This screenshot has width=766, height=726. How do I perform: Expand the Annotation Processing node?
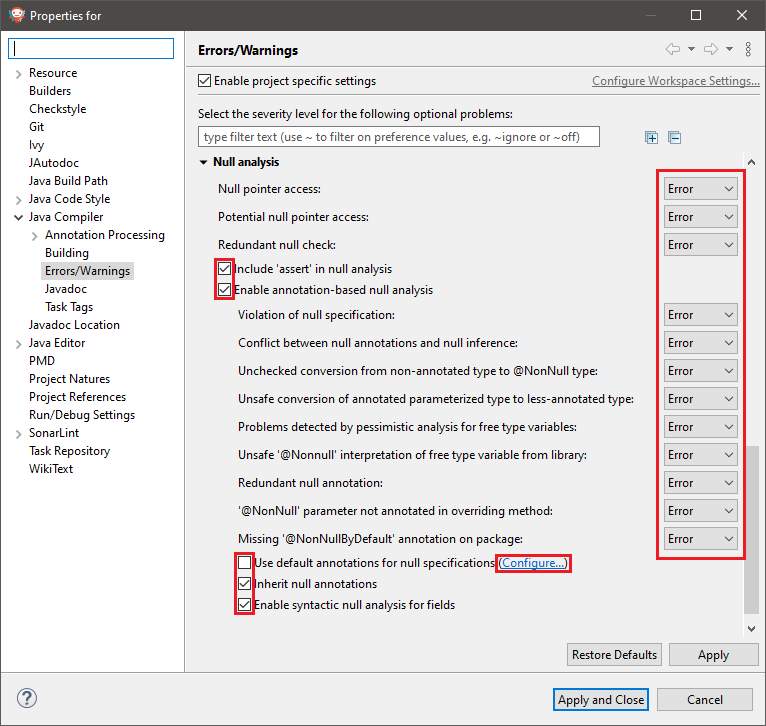(x=35, y=236)
